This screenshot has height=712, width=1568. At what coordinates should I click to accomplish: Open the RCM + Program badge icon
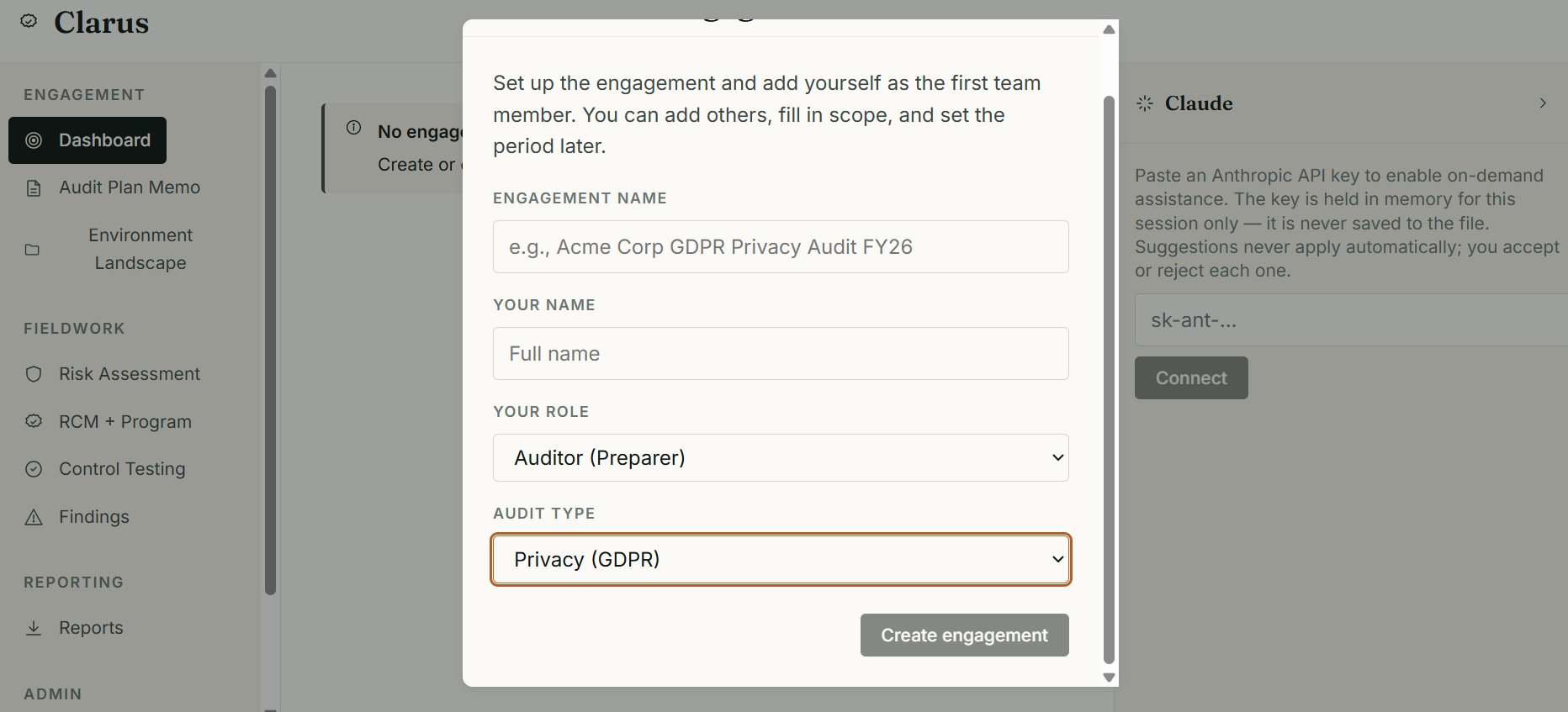pyautogui.click(x=34, y=421)
